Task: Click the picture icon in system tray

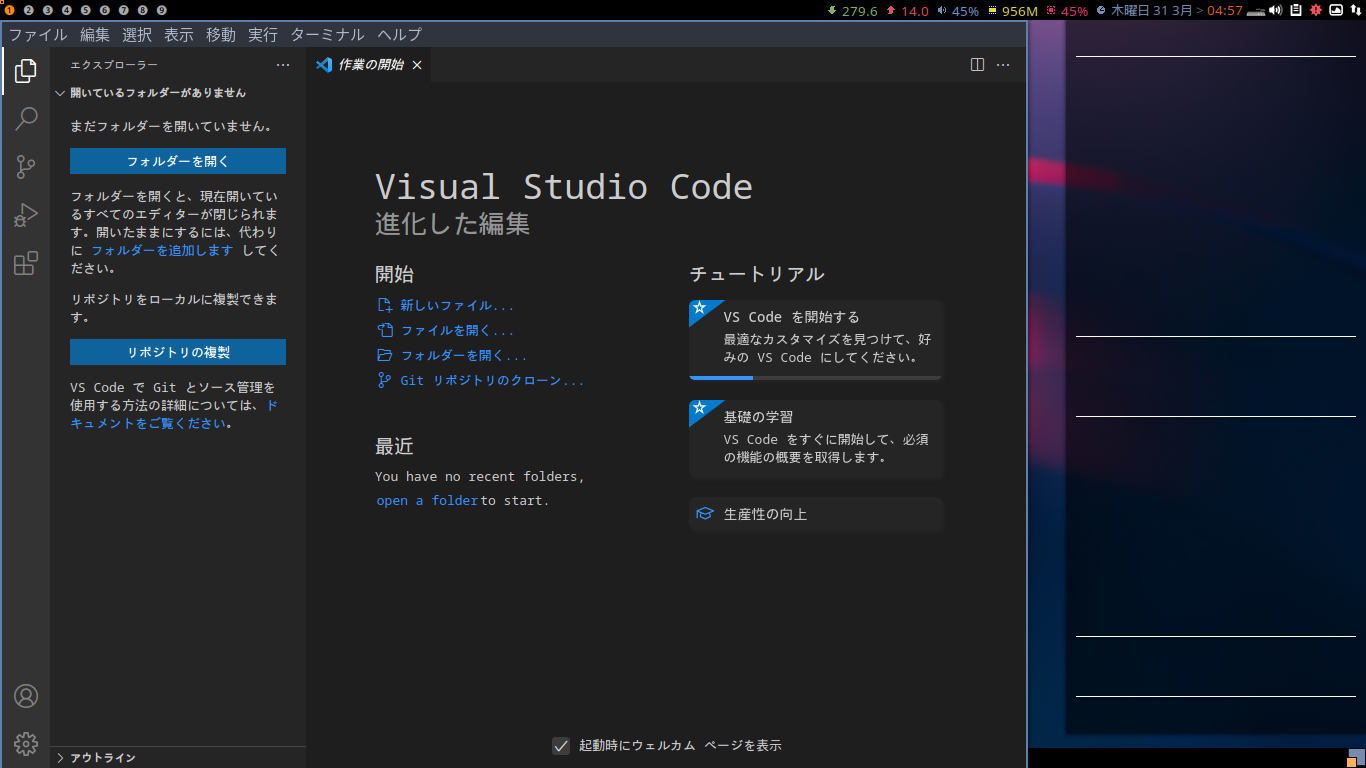Action: coord(1336,10)
